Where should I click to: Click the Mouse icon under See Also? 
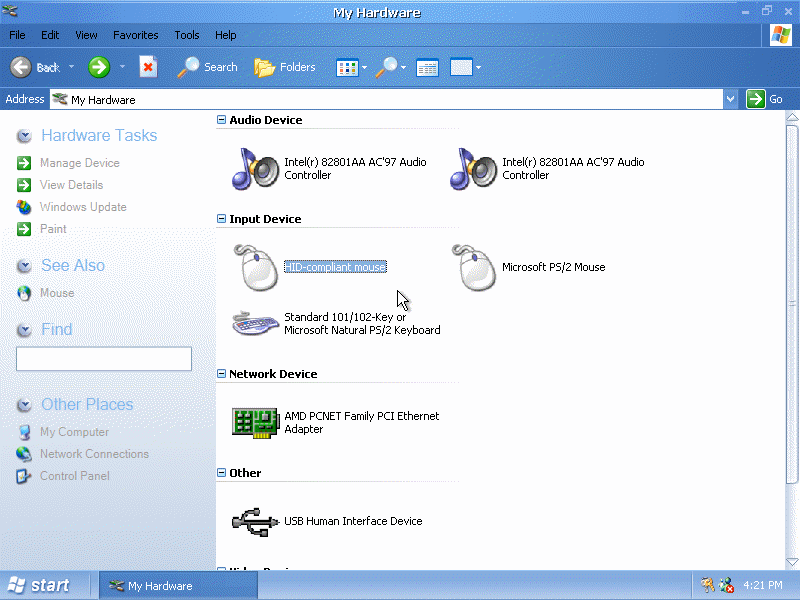pyautogui.click(x=23, y=293)
